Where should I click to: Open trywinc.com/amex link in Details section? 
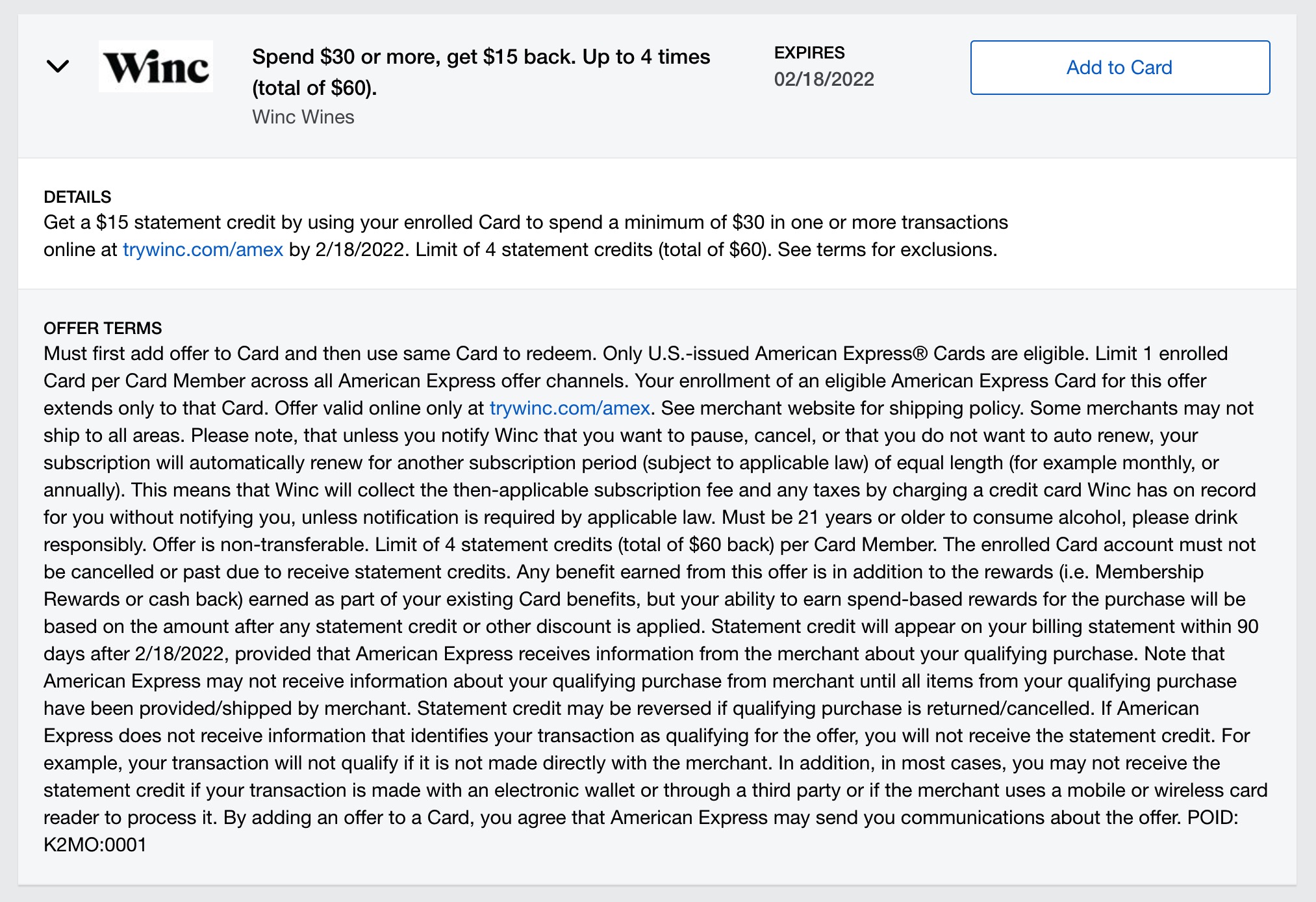[203, 250]
